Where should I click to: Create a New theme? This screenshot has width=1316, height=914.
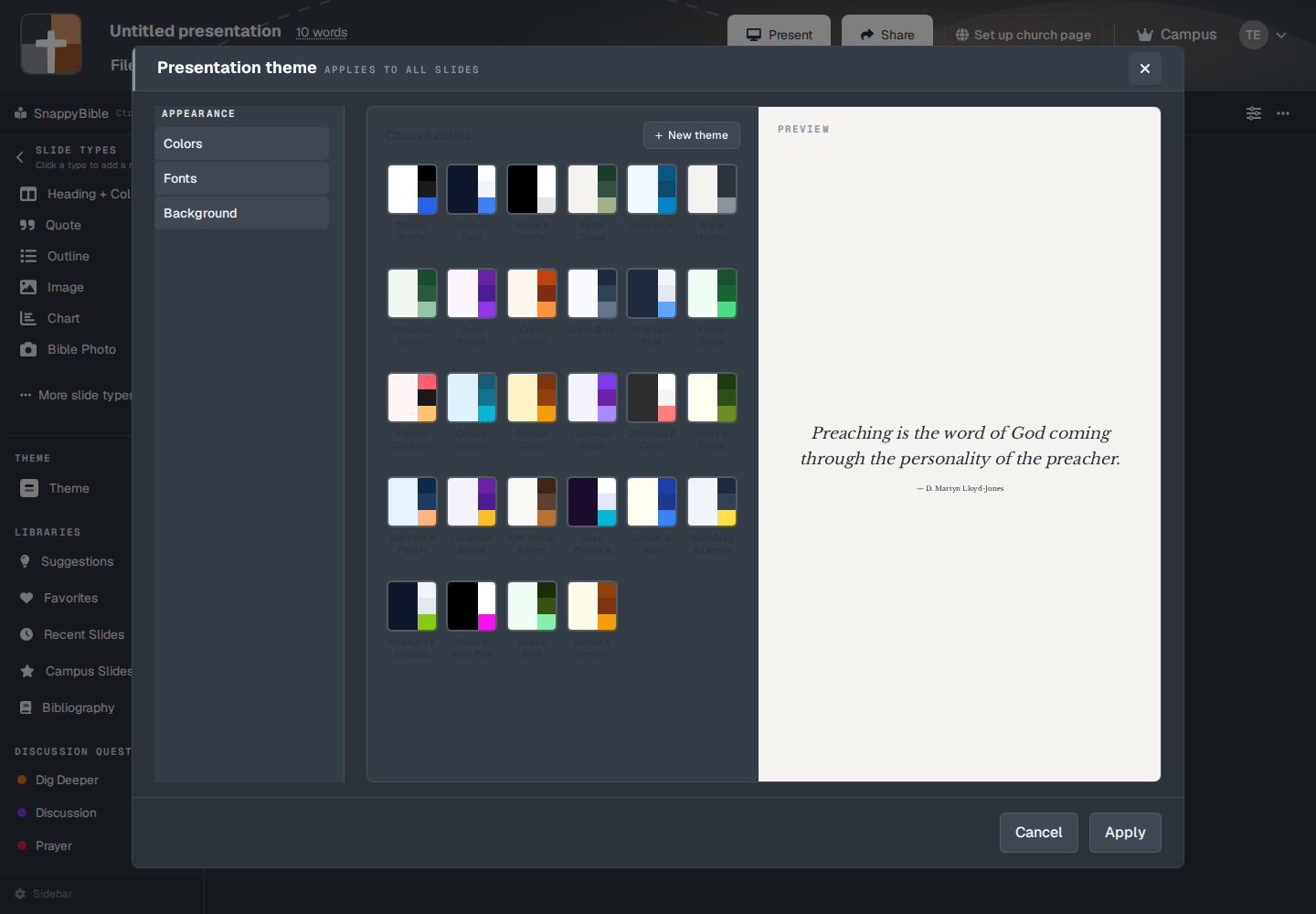(691, 135)
